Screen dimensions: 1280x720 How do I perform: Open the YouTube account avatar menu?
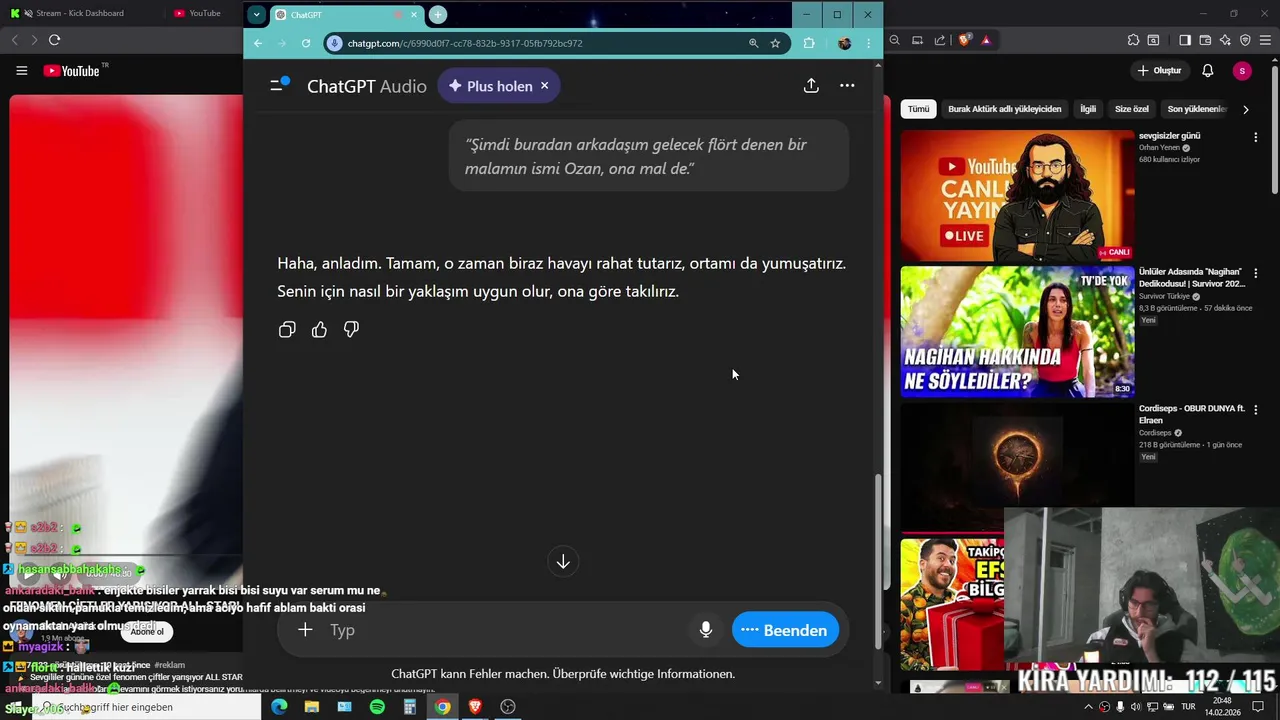point(1242,71)
